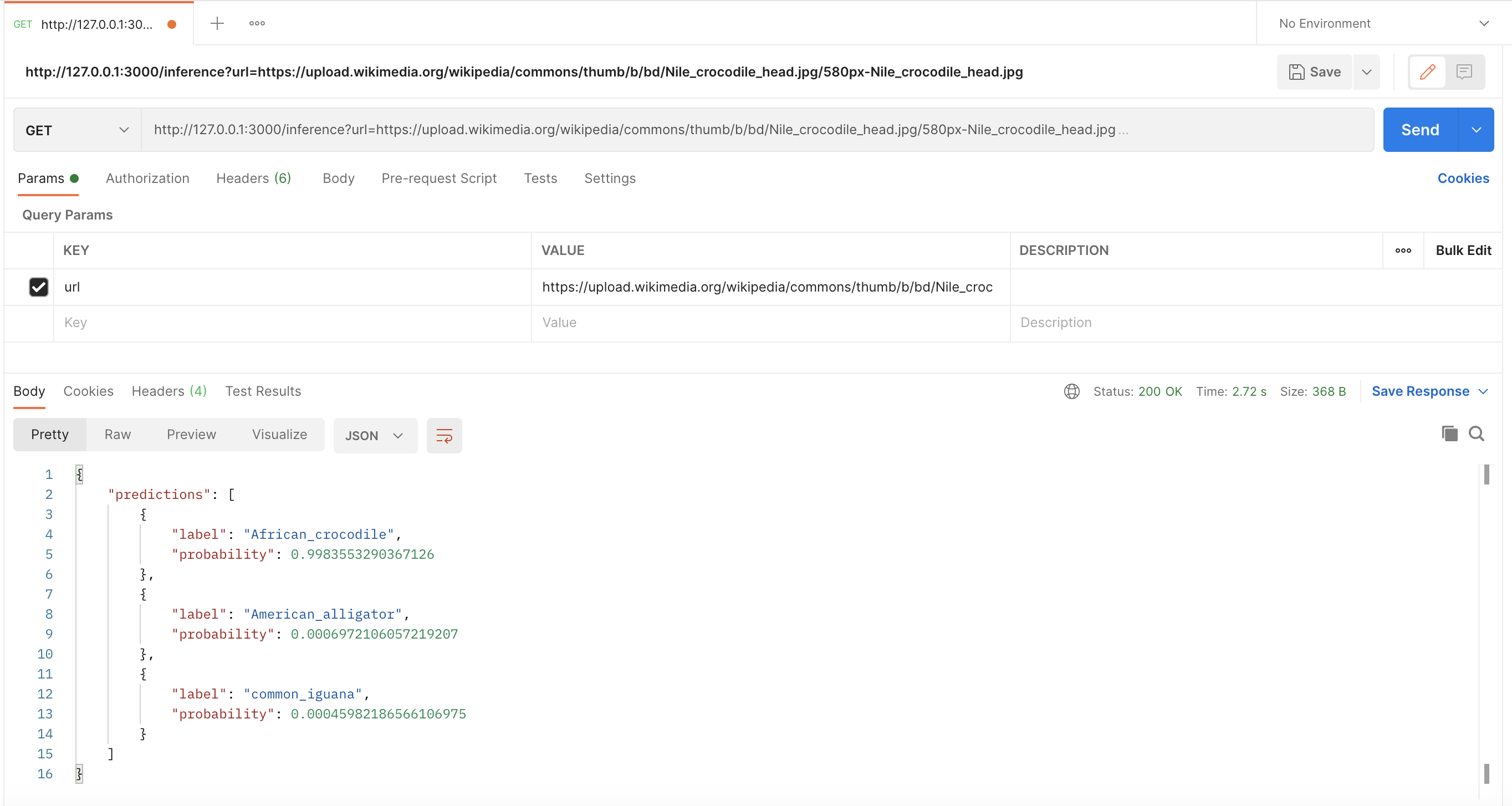Open the Headers (6) request tab
Screen dimensions: 1512x806
point(253,178)
